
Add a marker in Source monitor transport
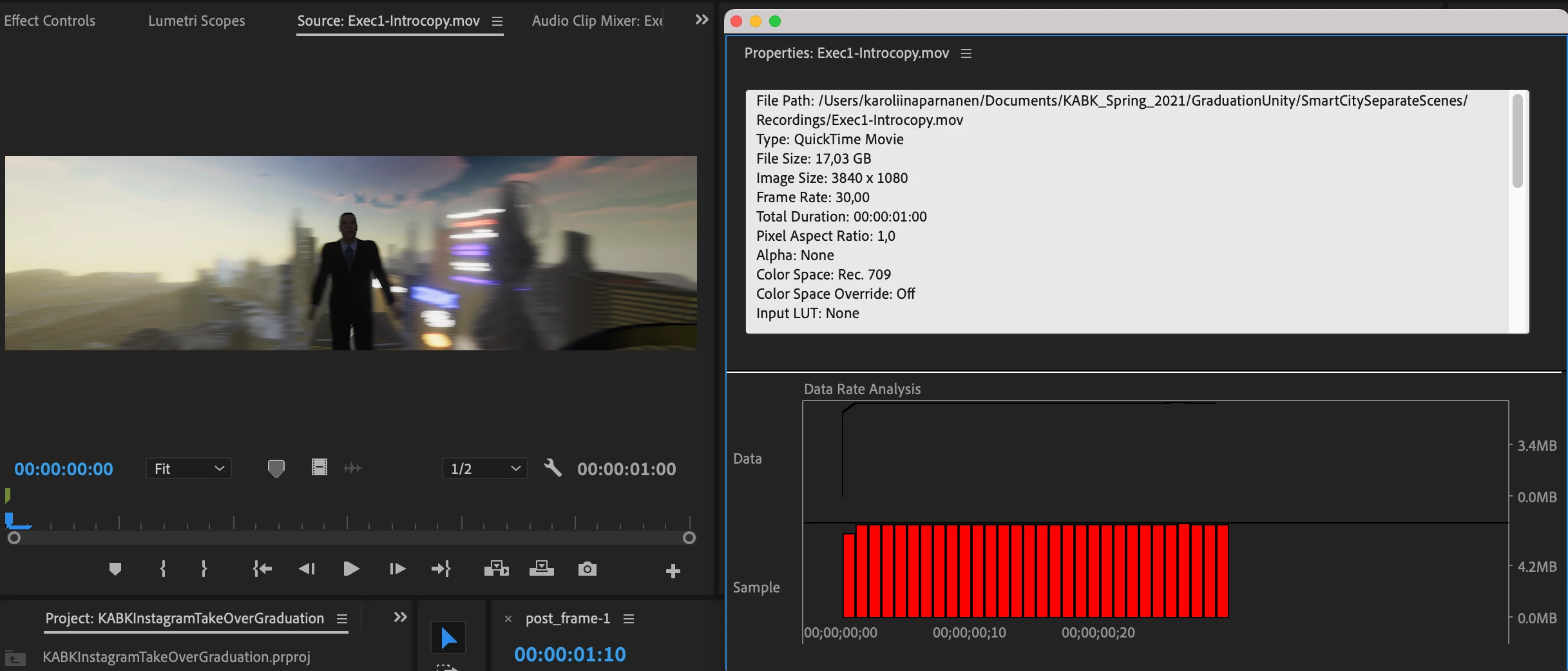[115, 569]
